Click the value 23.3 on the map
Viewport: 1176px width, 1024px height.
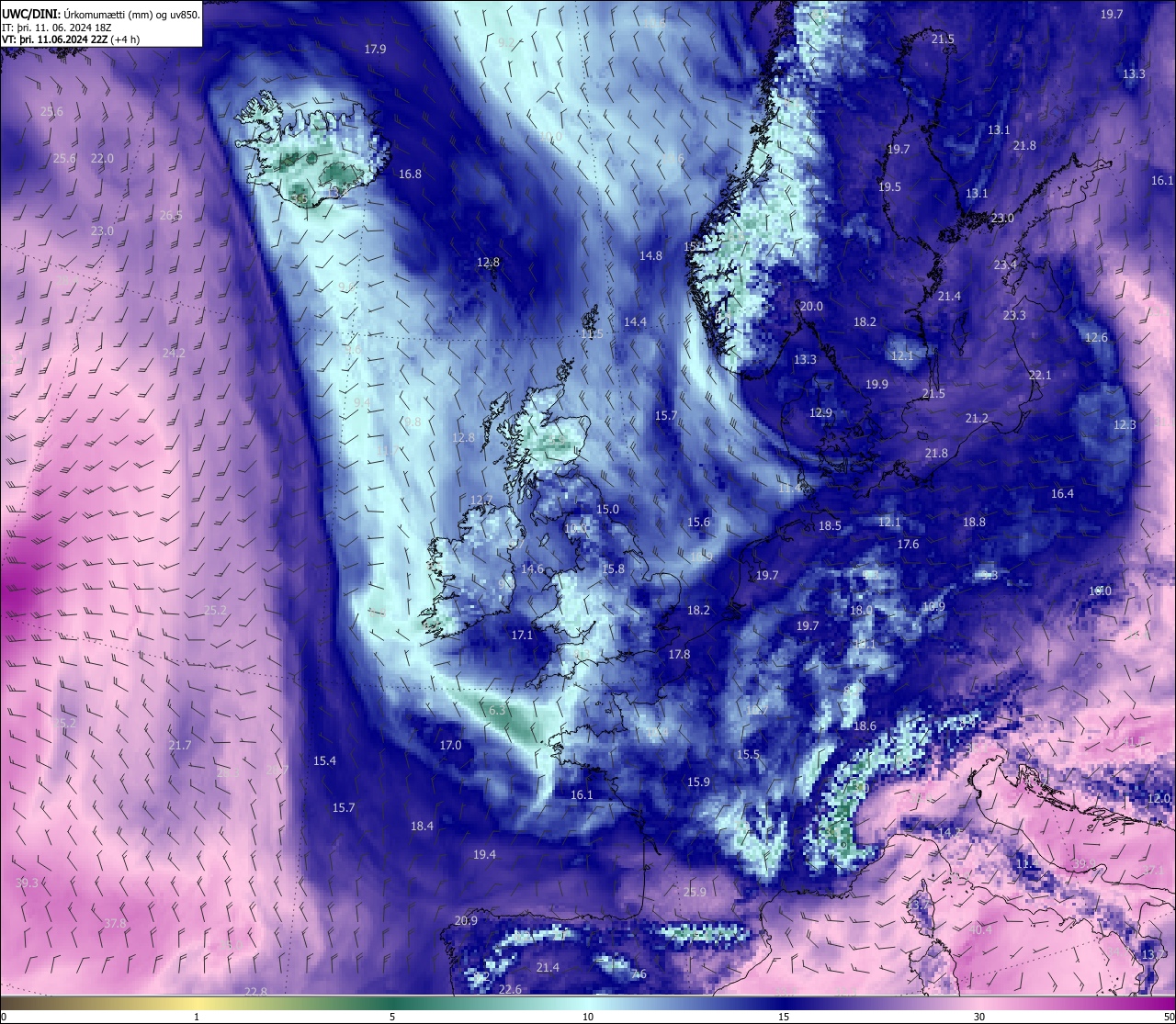point(1014,316)
